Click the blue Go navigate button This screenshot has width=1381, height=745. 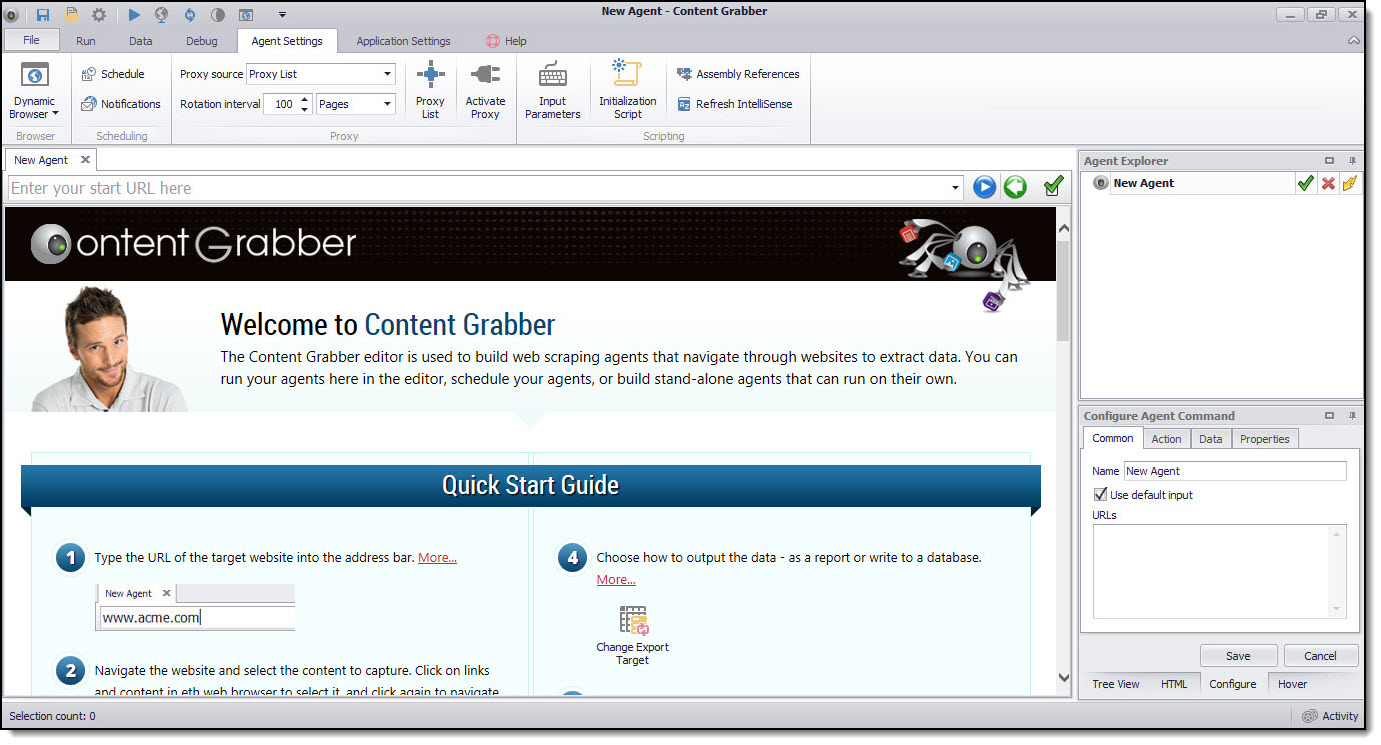coord(985,187)
